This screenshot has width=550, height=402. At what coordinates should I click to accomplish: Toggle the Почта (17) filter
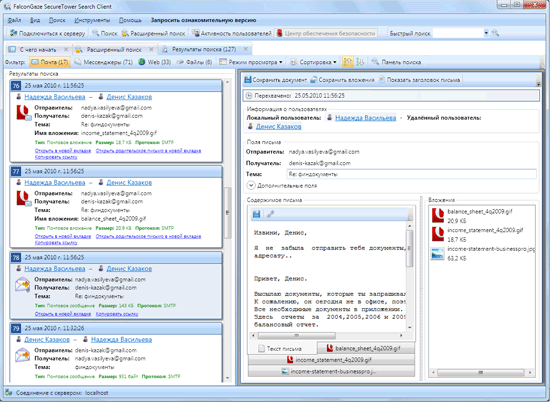click(50, 62)
